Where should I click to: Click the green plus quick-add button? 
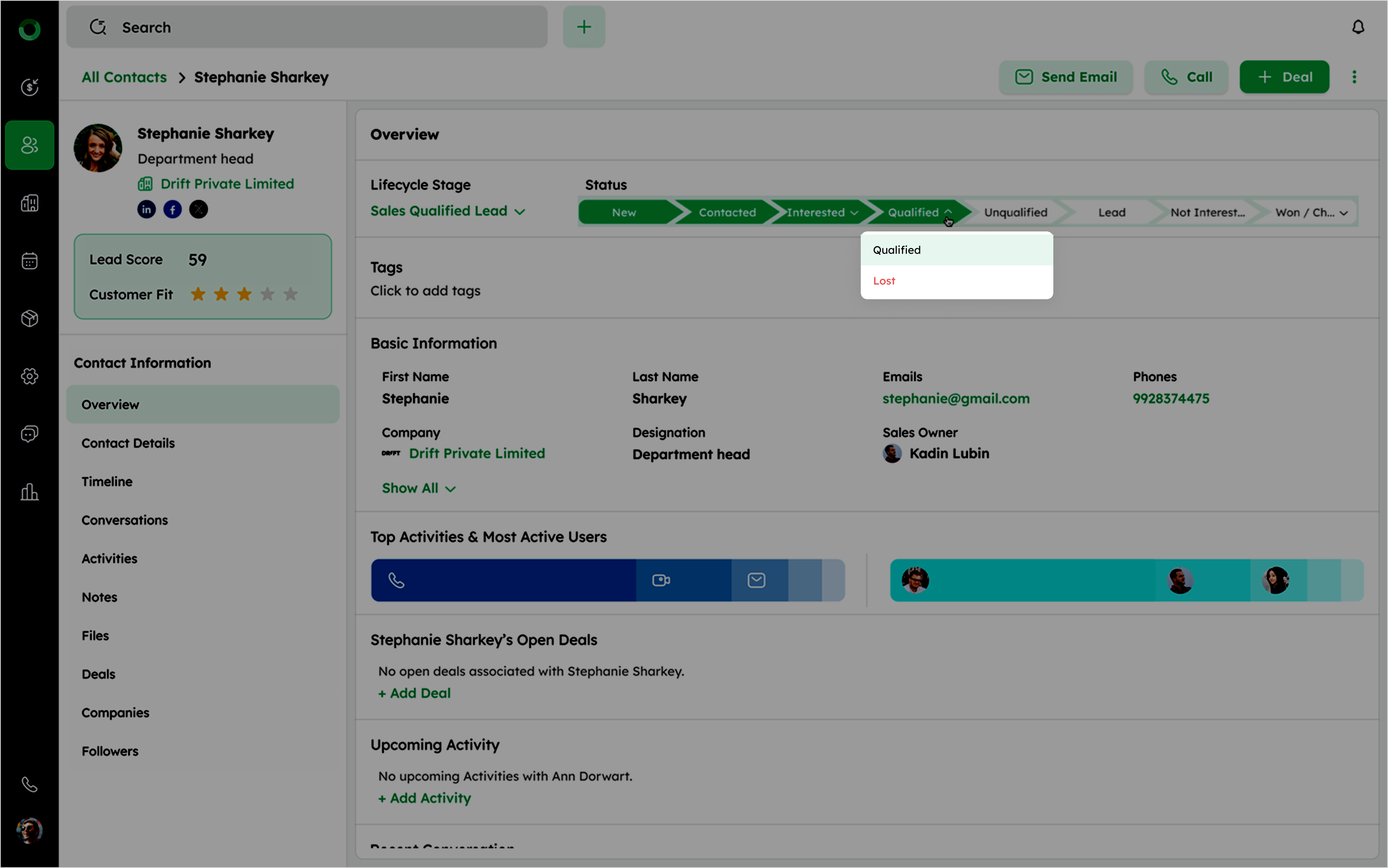pyautogui.click(x=583, y=27)
